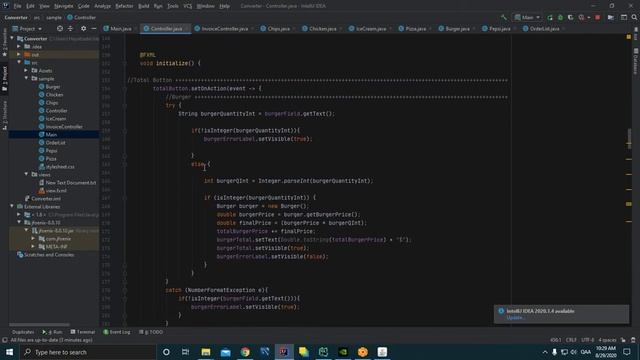Open the Build menu
This screenshot has width=640, height=360.
click(x=144, y=6)
